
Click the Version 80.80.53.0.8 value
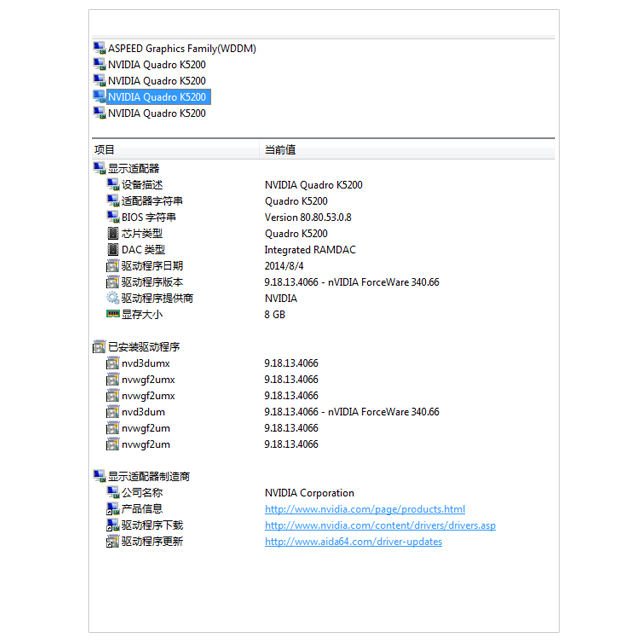[308, 217]
